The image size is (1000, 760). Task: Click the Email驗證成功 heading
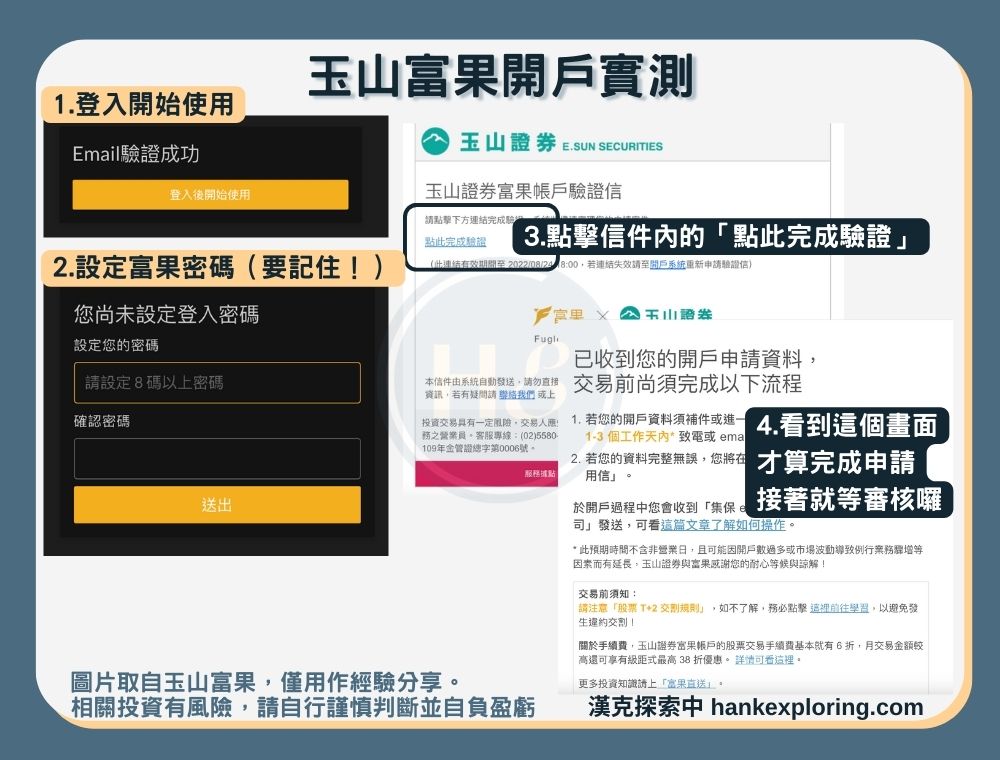click(136, 154)
